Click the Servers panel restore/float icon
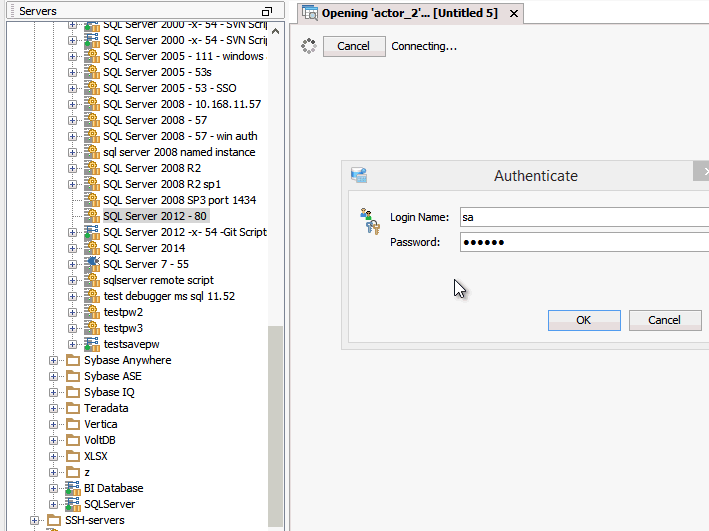The height and width of the screenshot is (531, 709). 267,11
